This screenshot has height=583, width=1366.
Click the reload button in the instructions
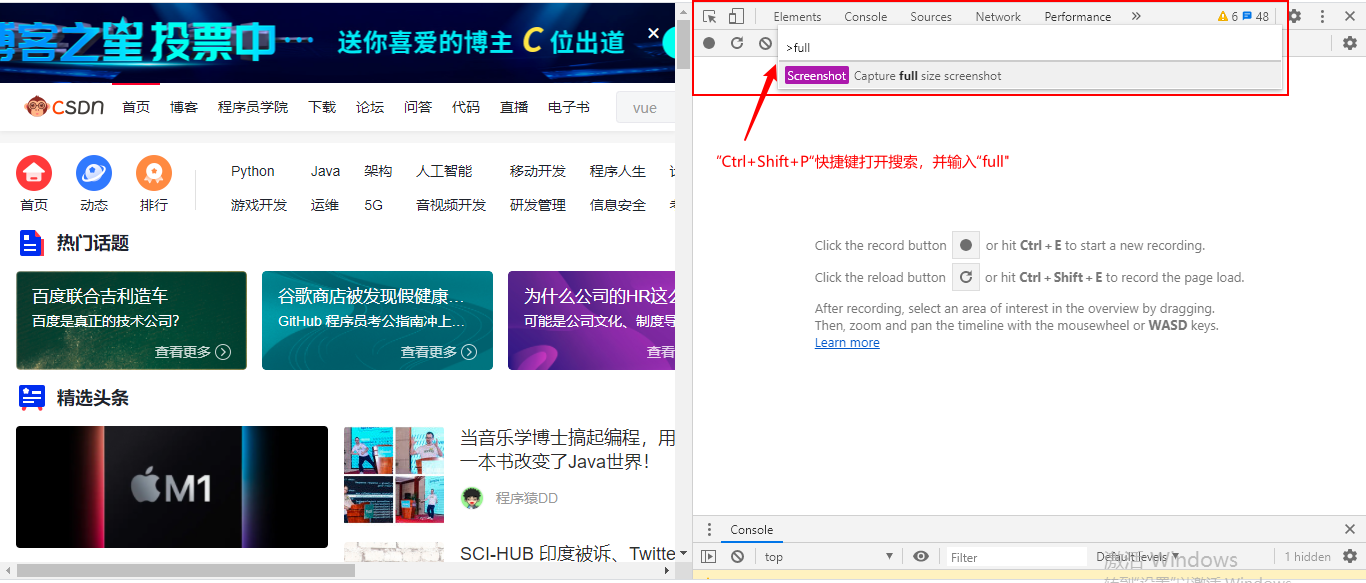[x=965, y=277]
